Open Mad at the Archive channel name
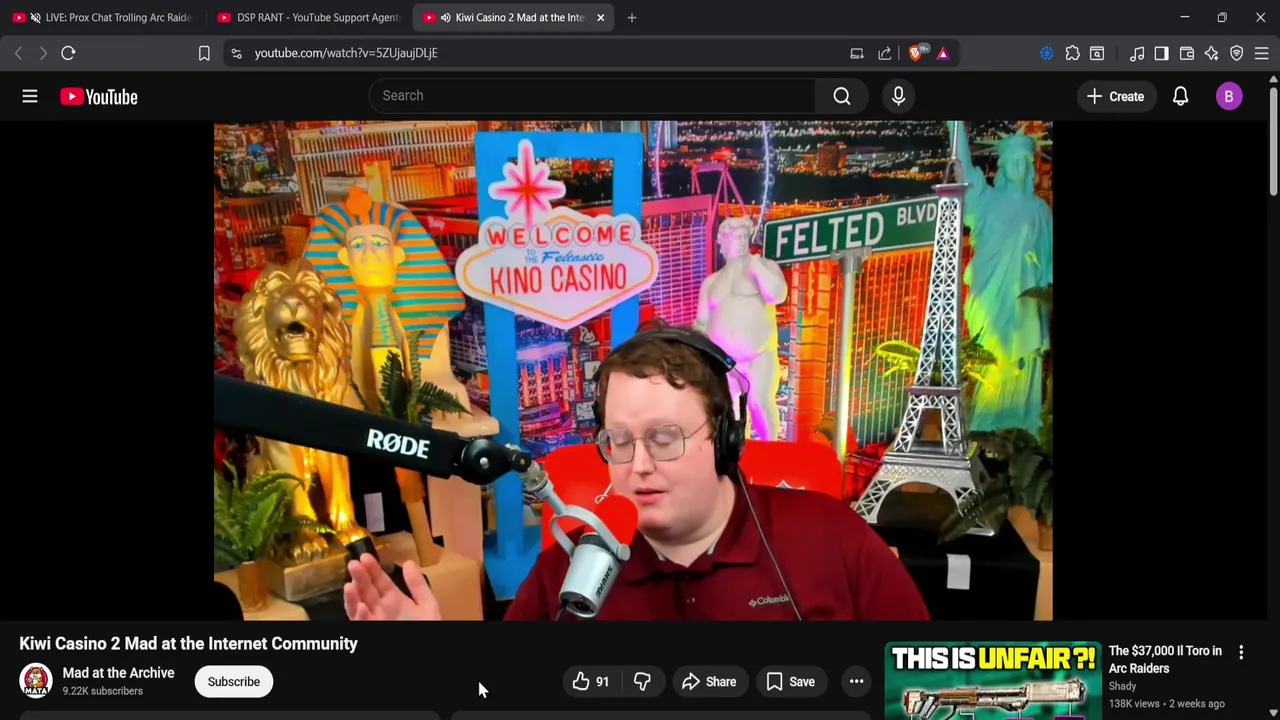The width and height of the screenshot is (1280, 720). pos(118,673)
